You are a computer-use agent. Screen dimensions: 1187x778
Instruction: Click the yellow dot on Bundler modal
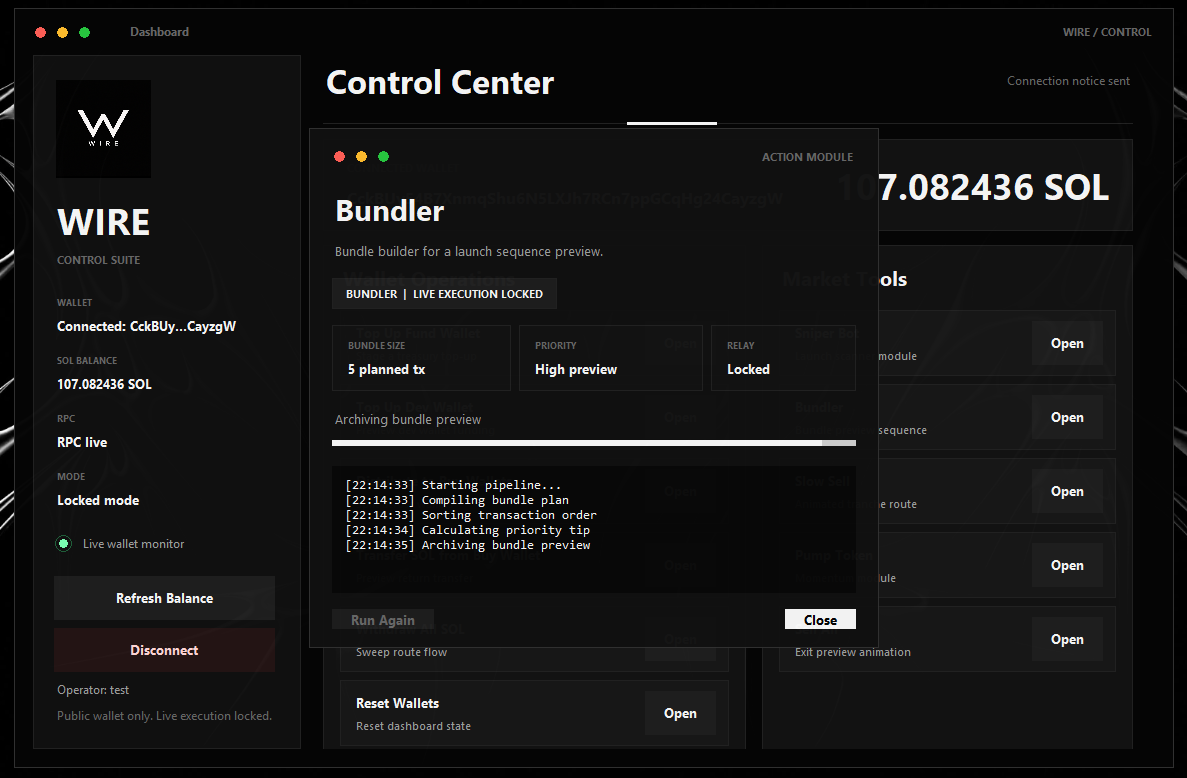(362, 157)
